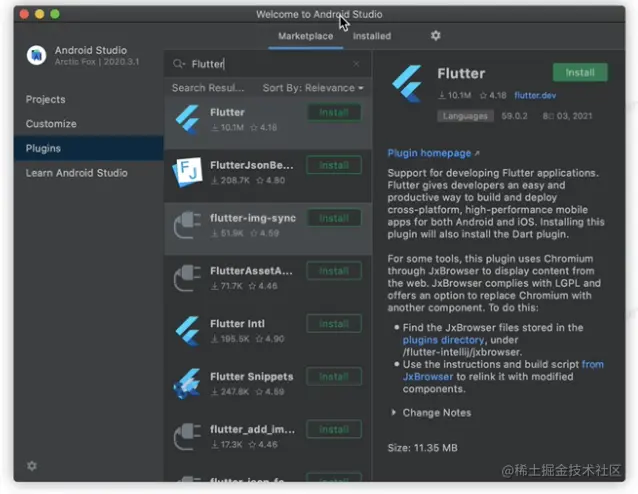Select Plugins in the sidebar
This screenshot has height=494, width=638.
[89, 148]
